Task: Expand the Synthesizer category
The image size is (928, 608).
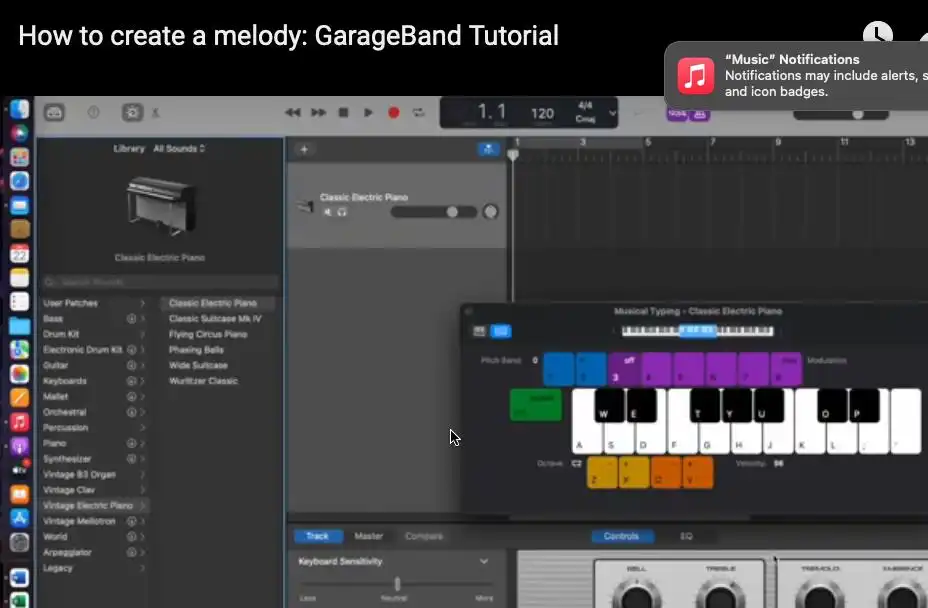Action: 94,459
